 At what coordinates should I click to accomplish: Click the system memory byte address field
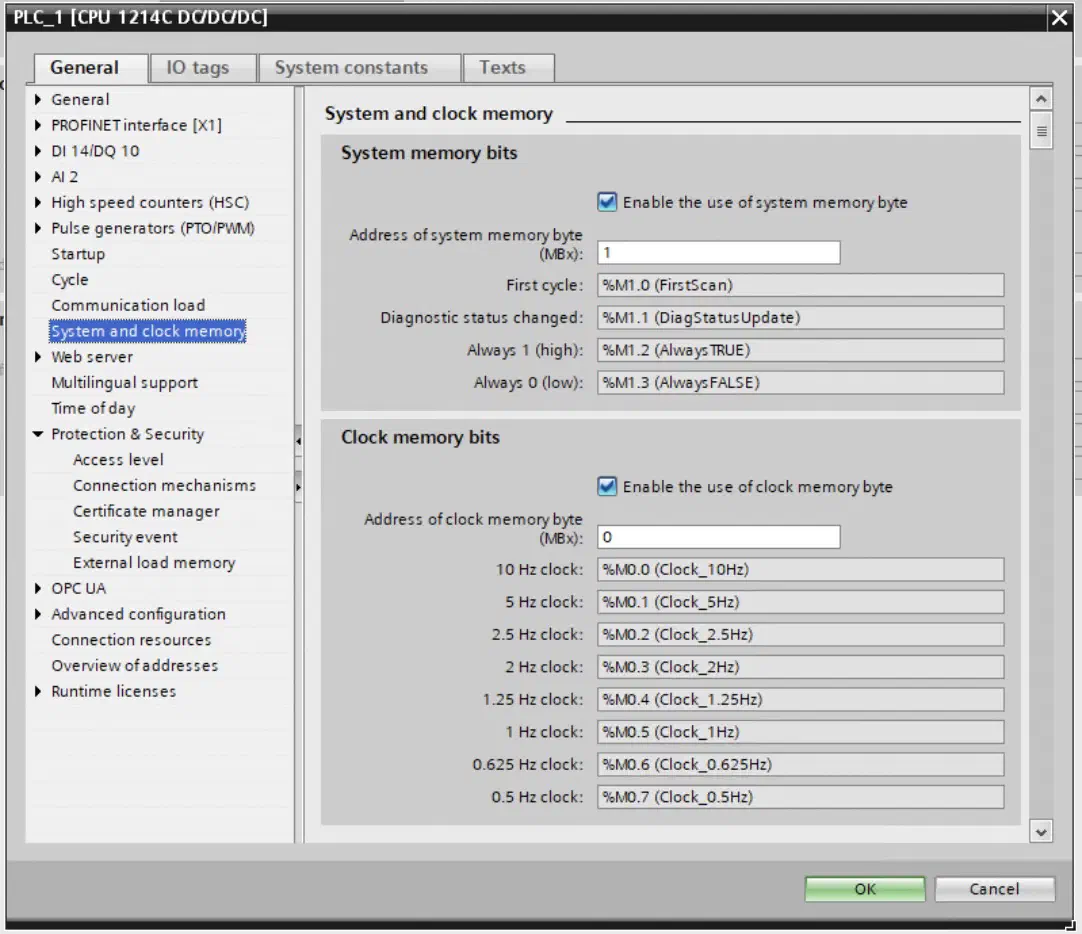click(718, 252)
